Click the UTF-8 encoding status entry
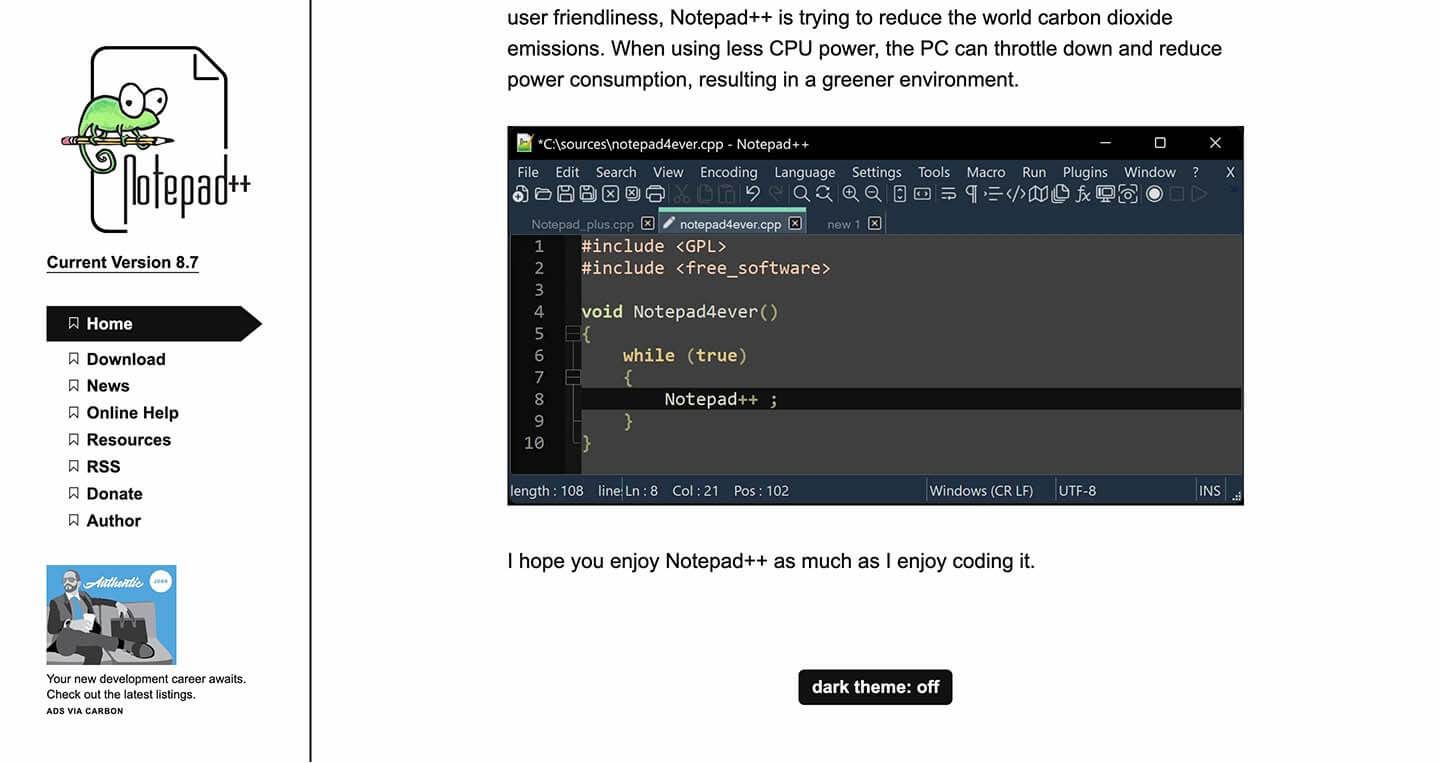Screen dimensions: 1440x763 (x=1077, y=491)
